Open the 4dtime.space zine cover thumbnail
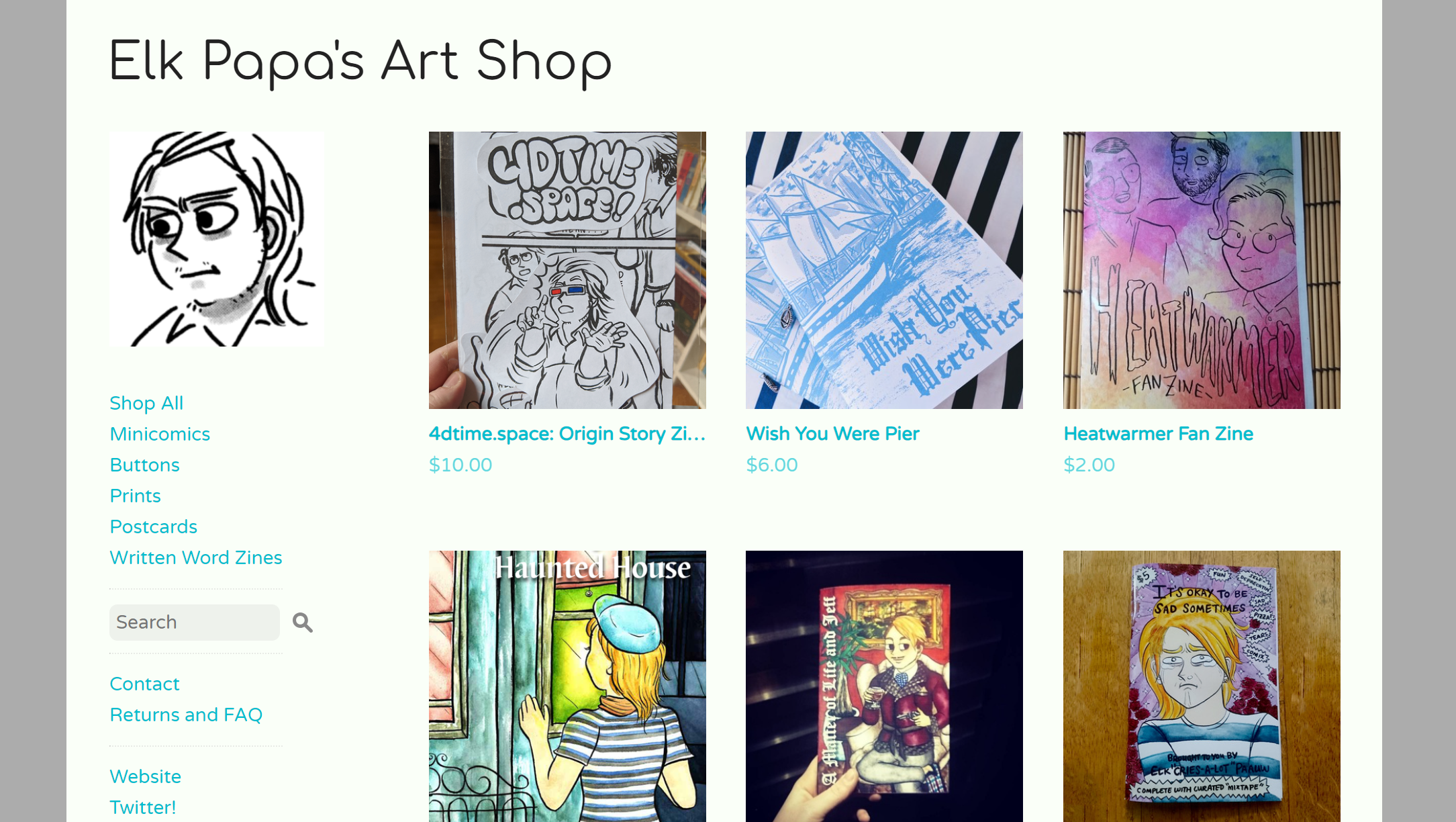This screenshot has height=822, width=1456. click(567, 270)
